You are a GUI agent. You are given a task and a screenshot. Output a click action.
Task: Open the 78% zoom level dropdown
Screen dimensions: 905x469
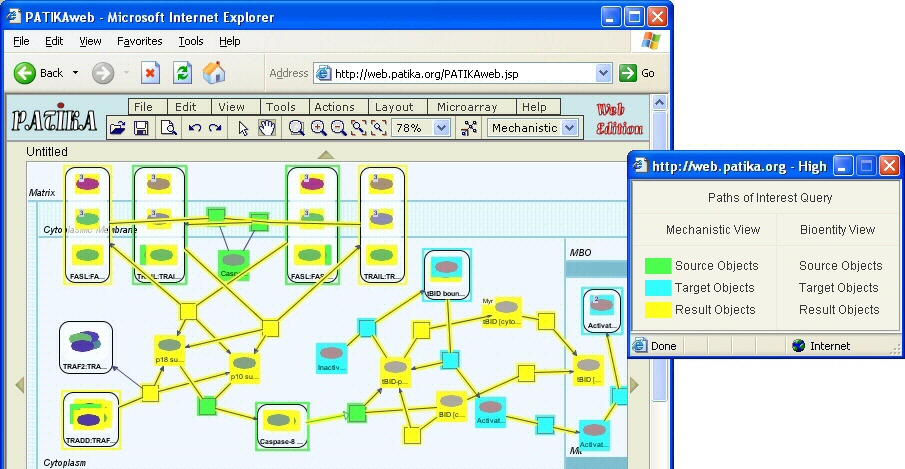point(442,128)
